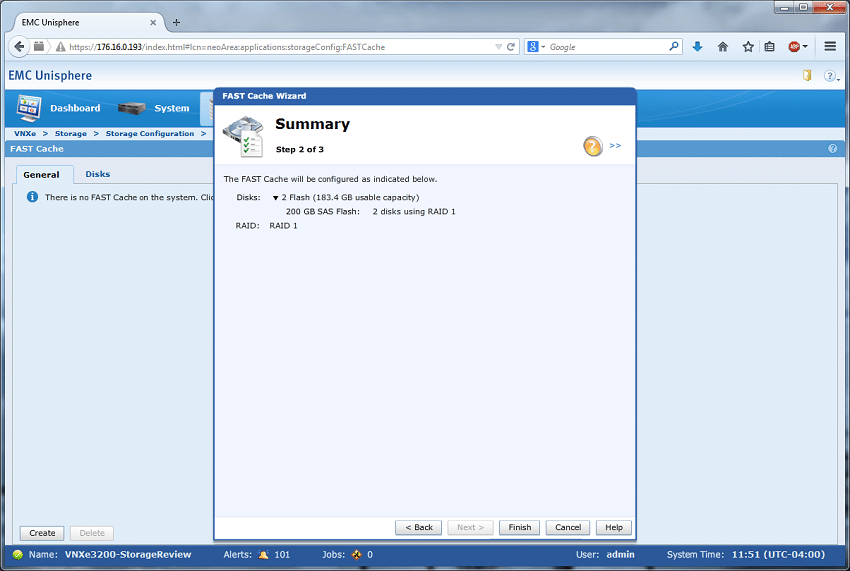850x571 pixels.
Task: Open the System navigation item
Action: (171, 108)
